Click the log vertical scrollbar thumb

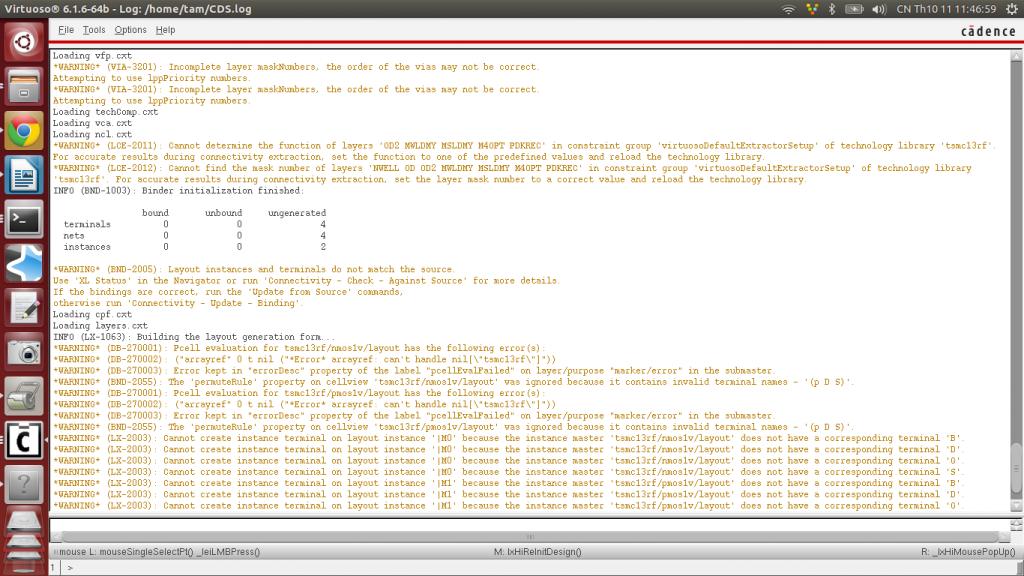(1016, 468)
